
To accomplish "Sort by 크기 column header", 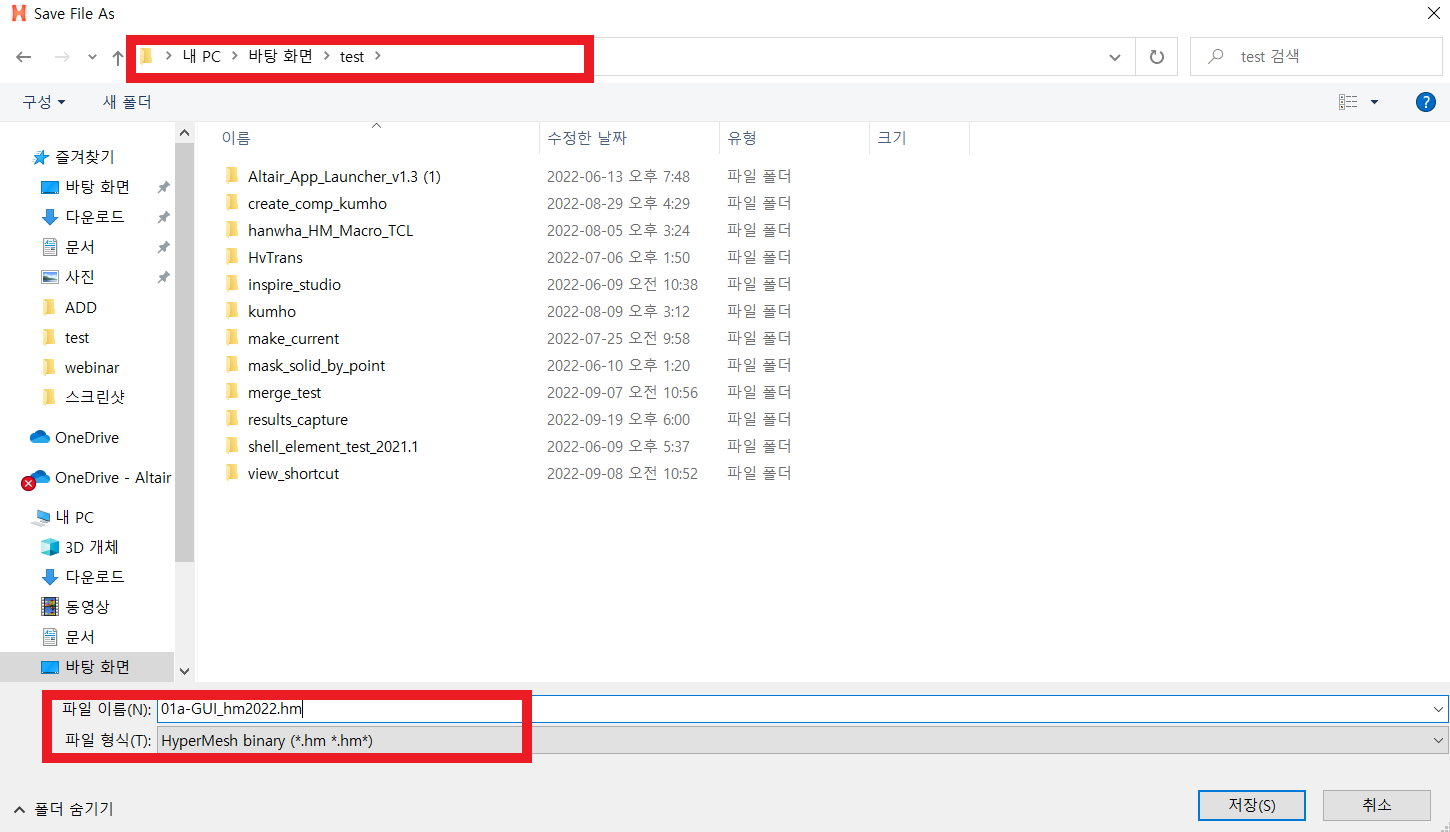I will (892, 138).
